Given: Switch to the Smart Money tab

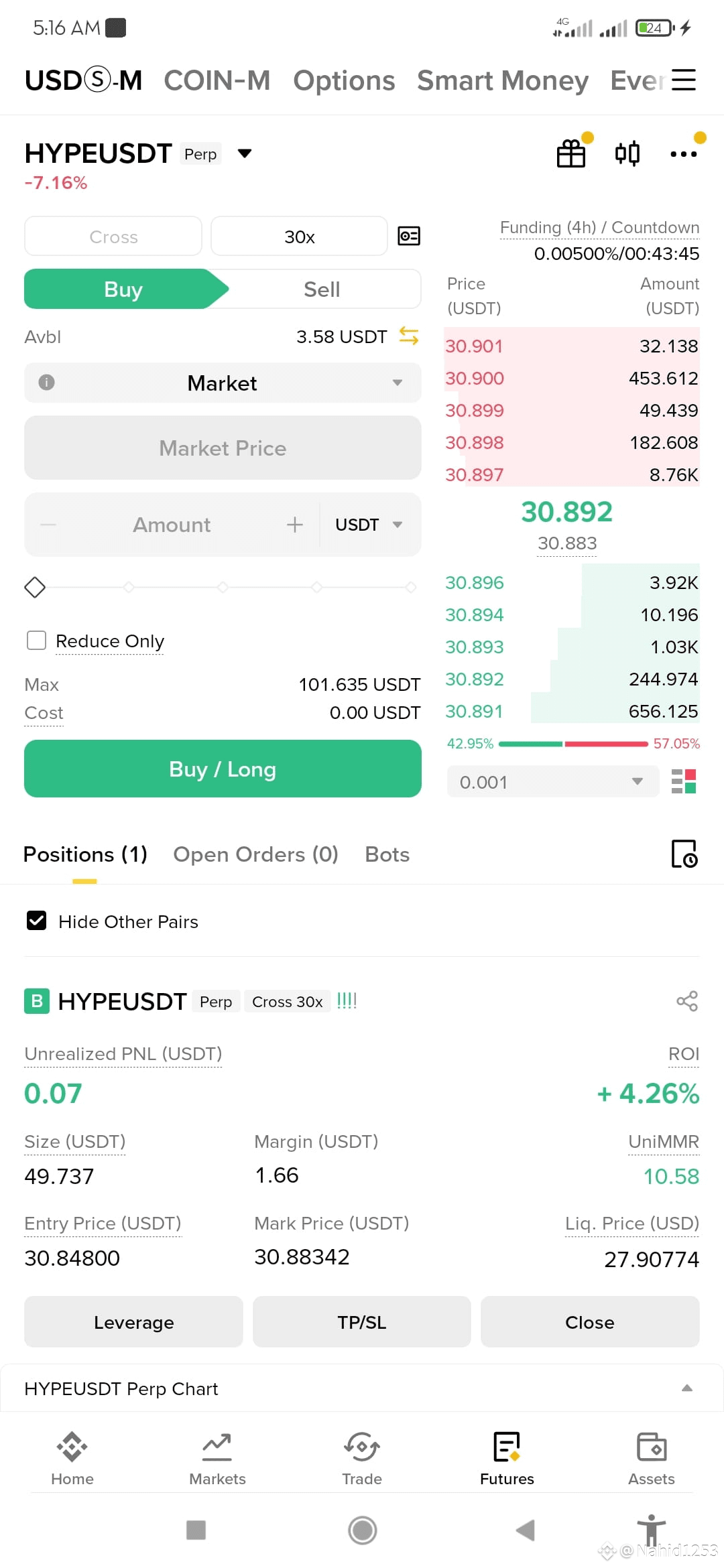Looking at the screenshot, I should point(503,80).
